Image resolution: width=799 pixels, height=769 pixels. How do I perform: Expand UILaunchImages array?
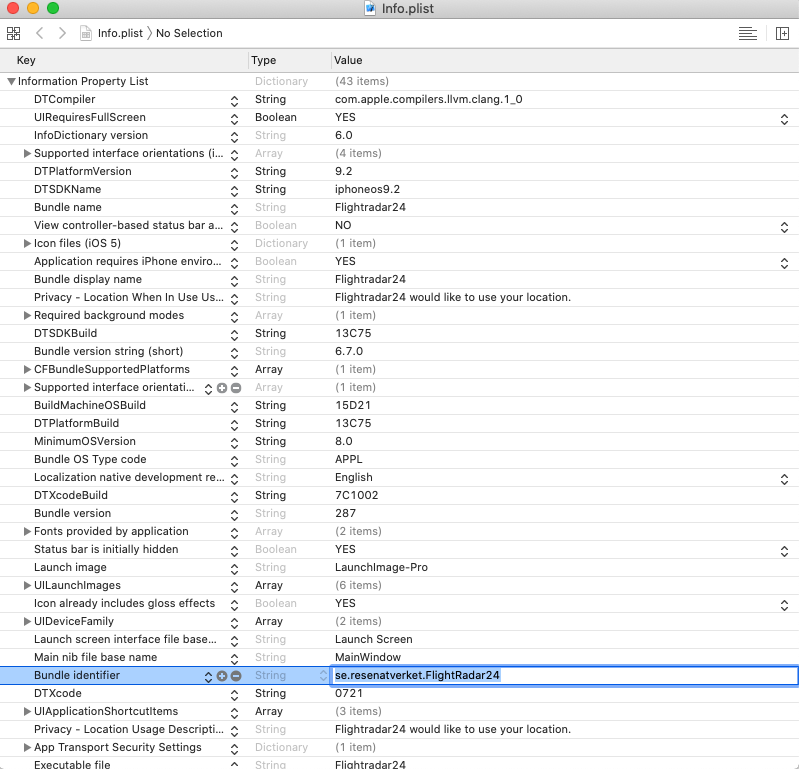coord(28,586)
